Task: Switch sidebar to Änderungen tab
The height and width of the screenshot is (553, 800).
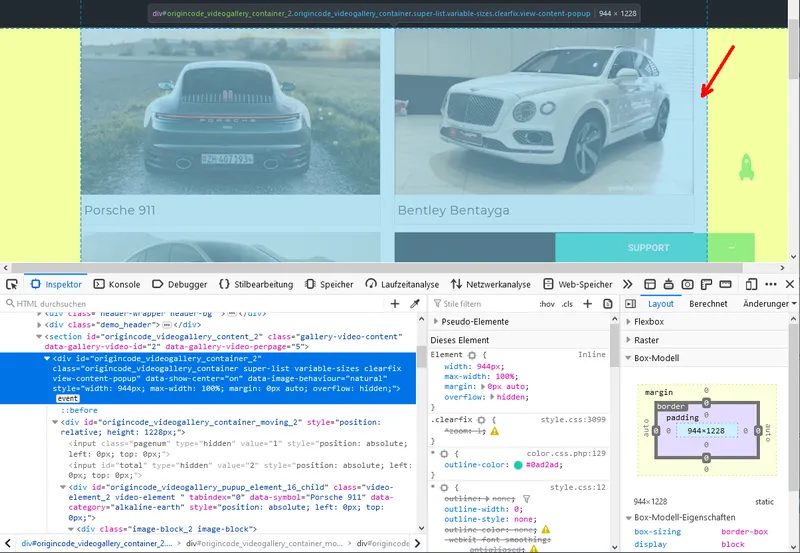Action: pos(766,304)
